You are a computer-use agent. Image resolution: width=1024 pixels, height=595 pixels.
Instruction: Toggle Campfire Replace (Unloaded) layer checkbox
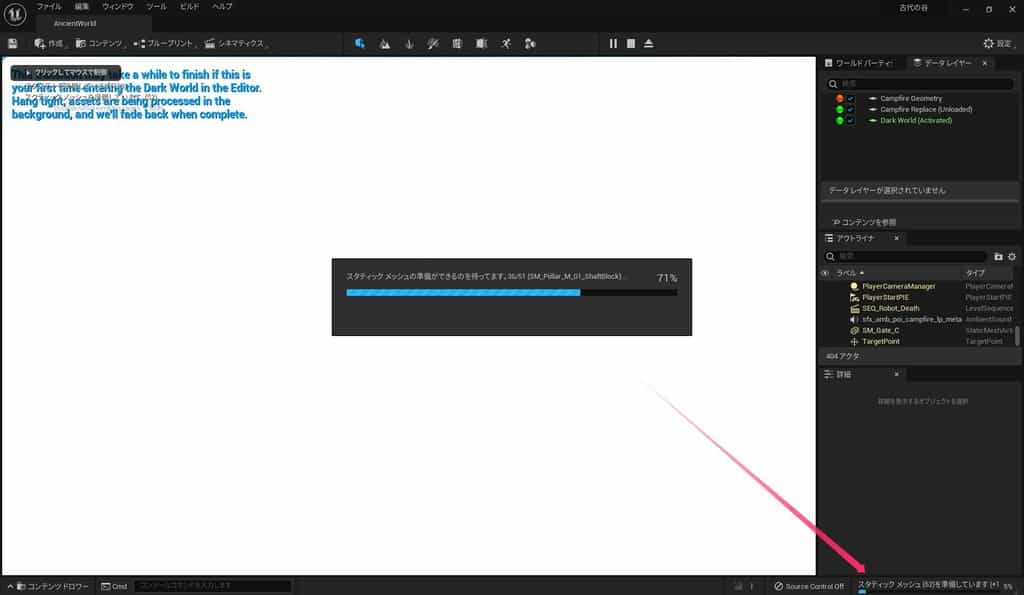(851, 109)
